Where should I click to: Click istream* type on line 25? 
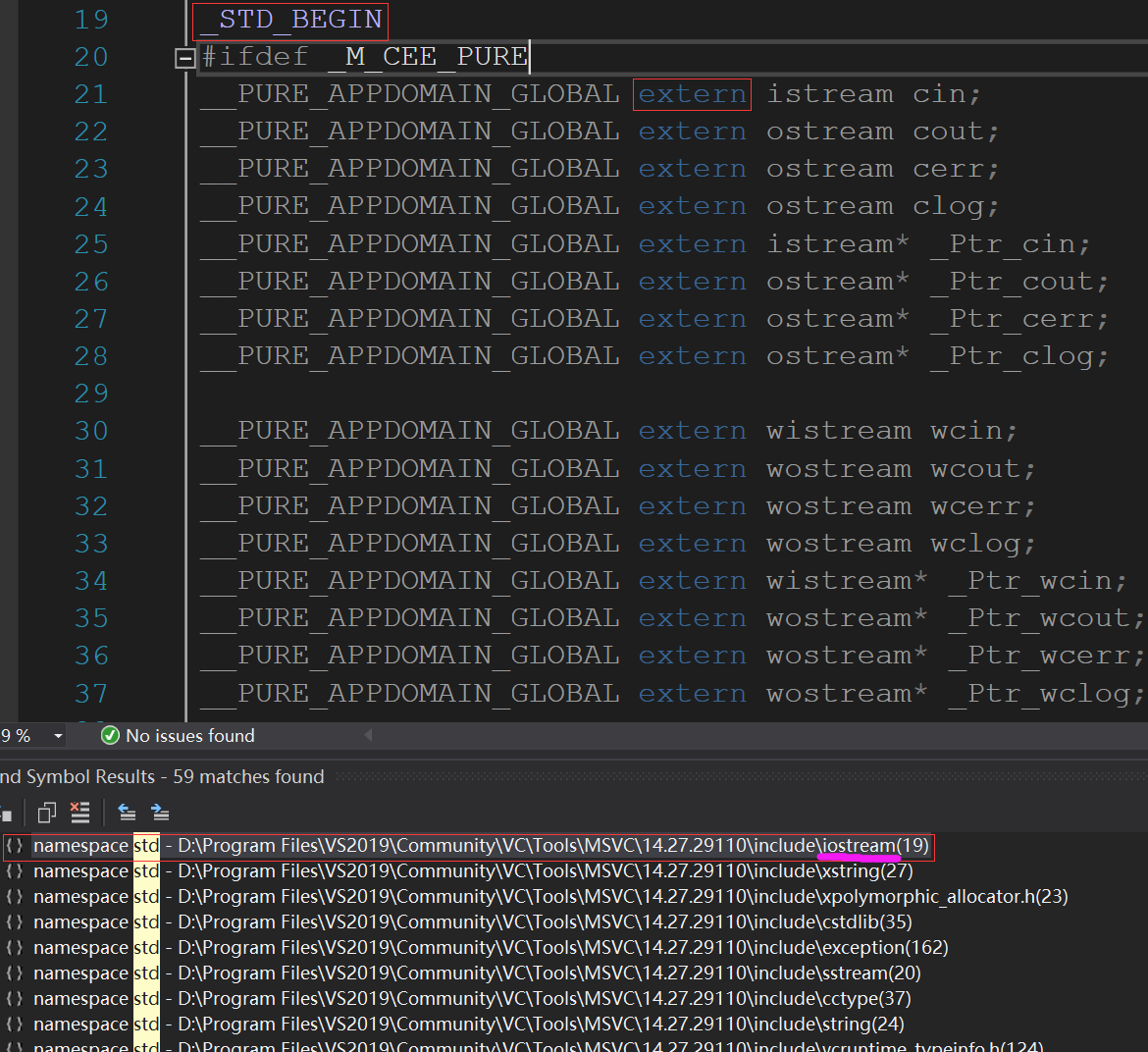pos(838,244)
